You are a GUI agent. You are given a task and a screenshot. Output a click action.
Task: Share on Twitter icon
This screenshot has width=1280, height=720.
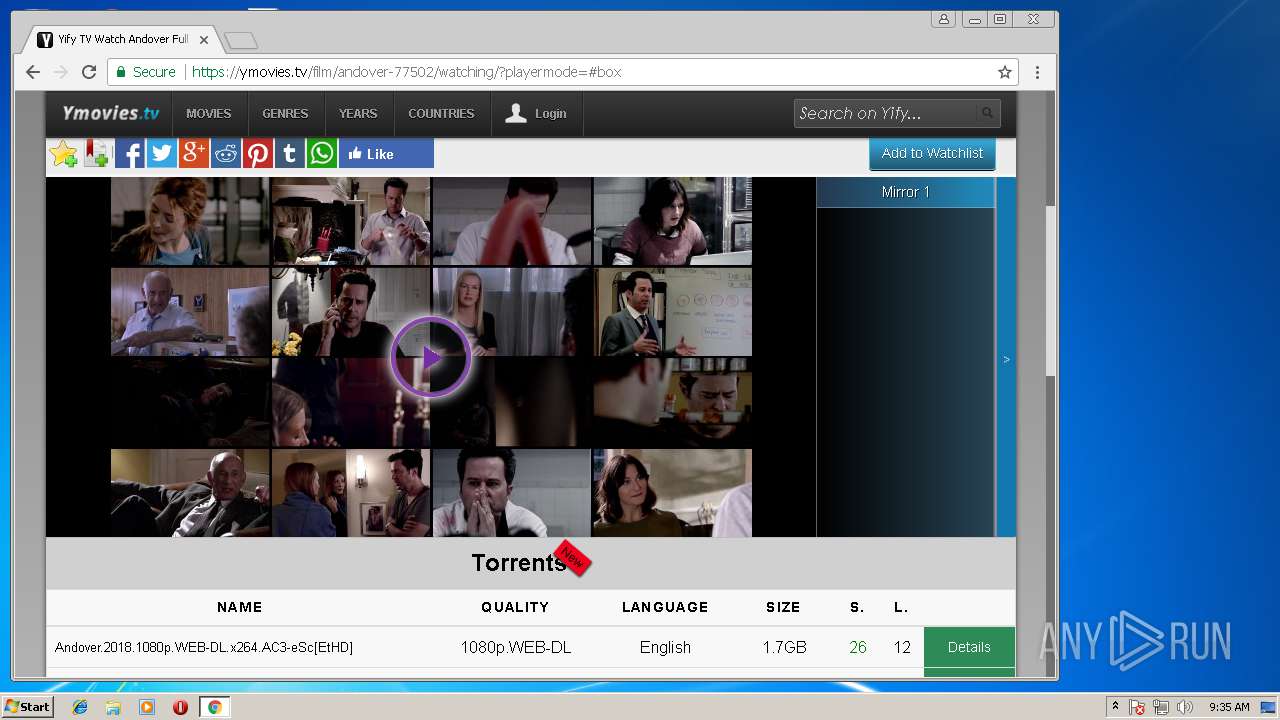pyautogui.click(x=162, y=153)
